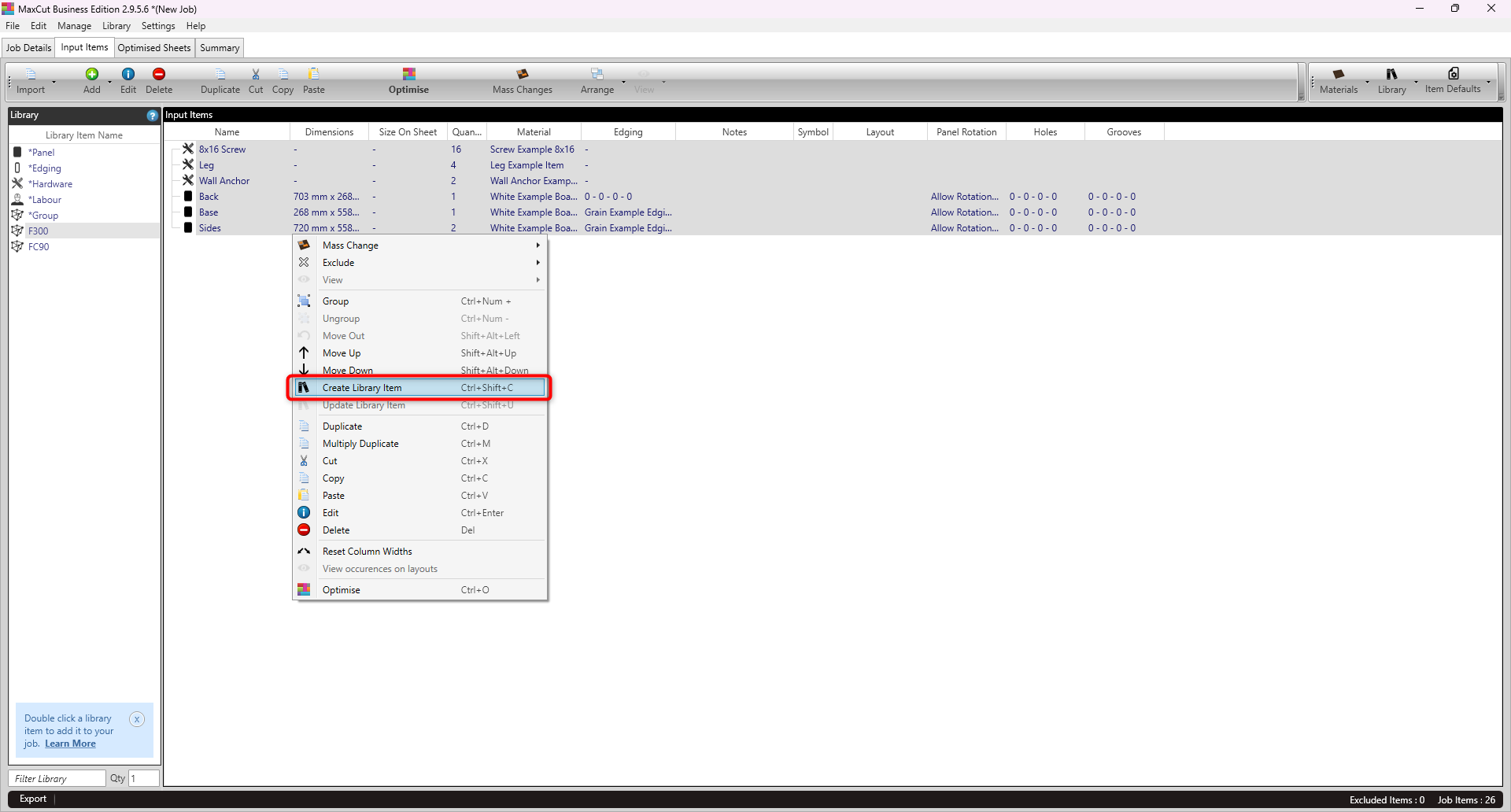Open Item Defaults from the toolbar
This screenshot has height=812, width=1511.
click(x=1453, y=81)
